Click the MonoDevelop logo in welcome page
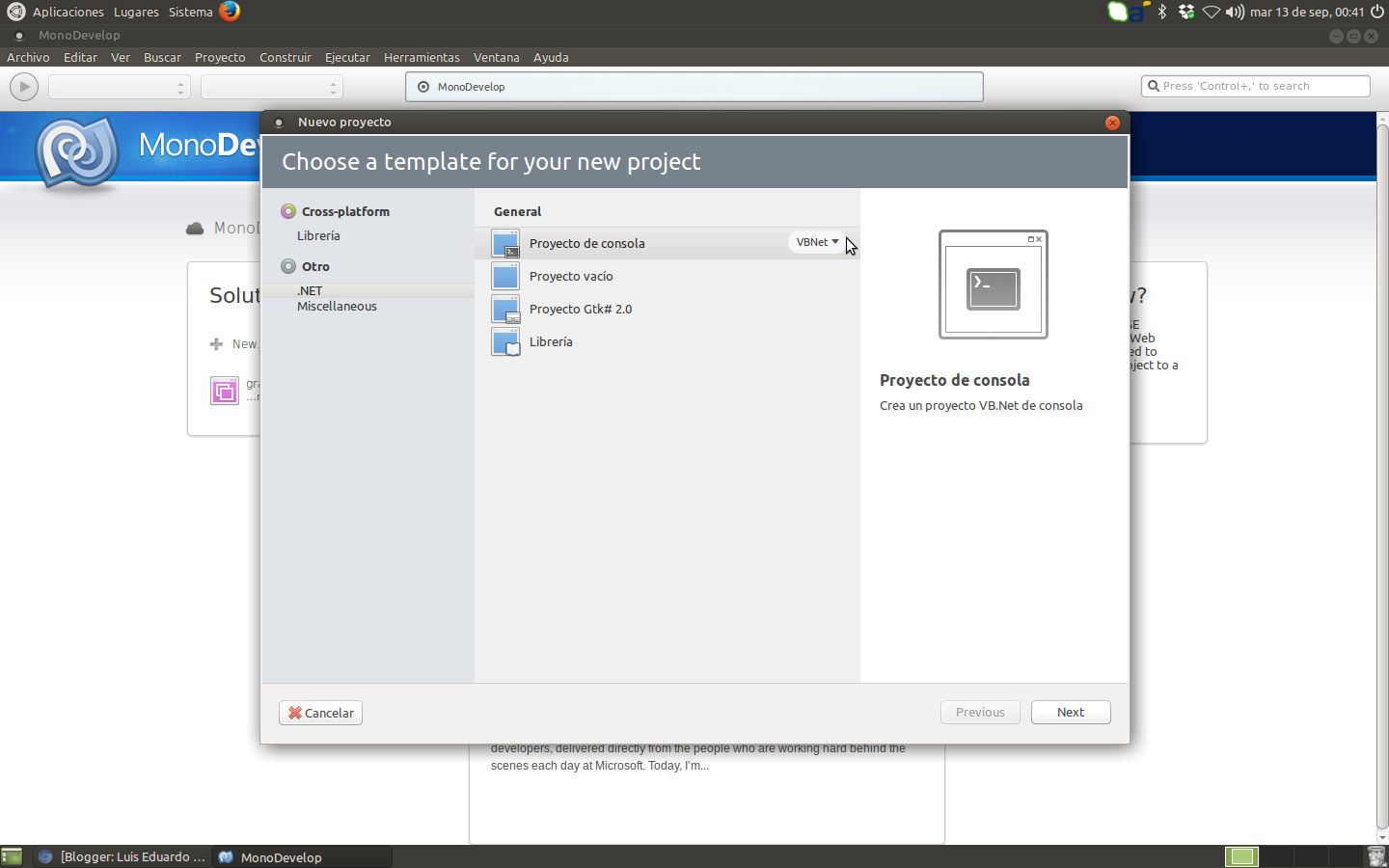Screen dimensions: 1389x868 coord(78,152)
